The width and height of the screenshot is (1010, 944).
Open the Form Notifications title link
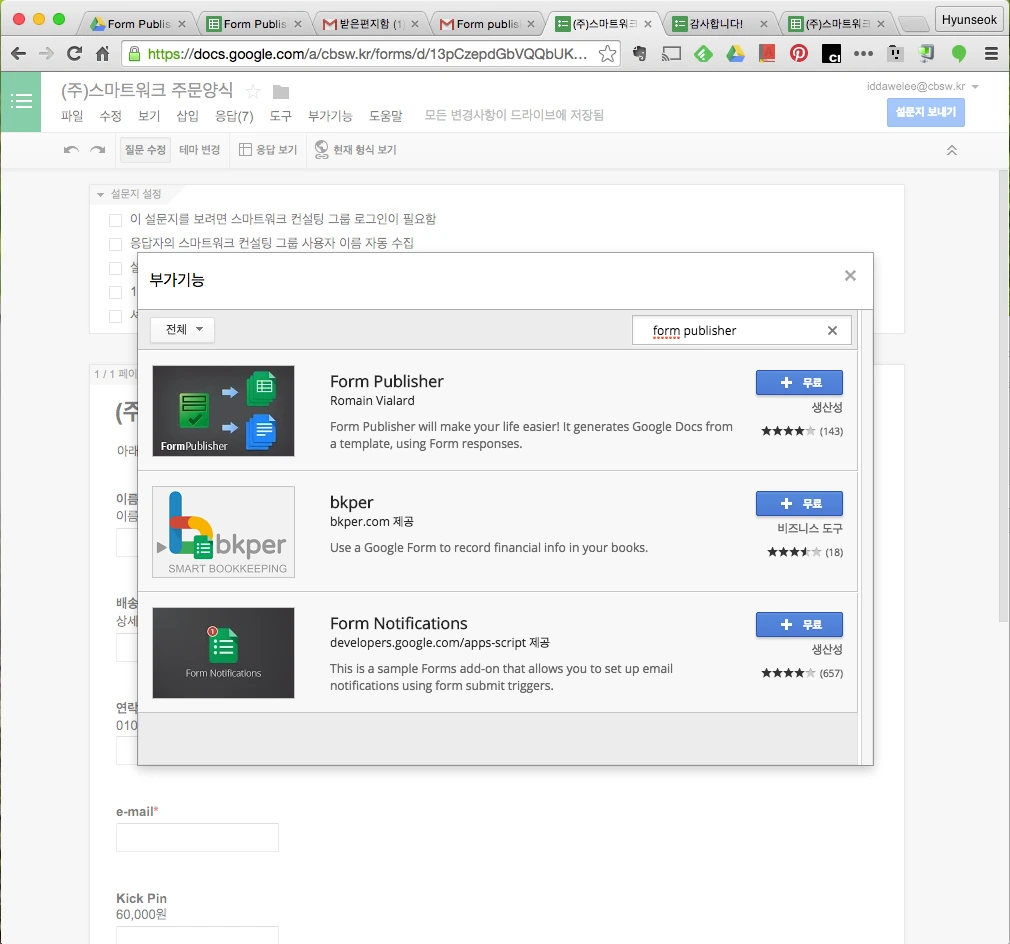pos(399,623)
